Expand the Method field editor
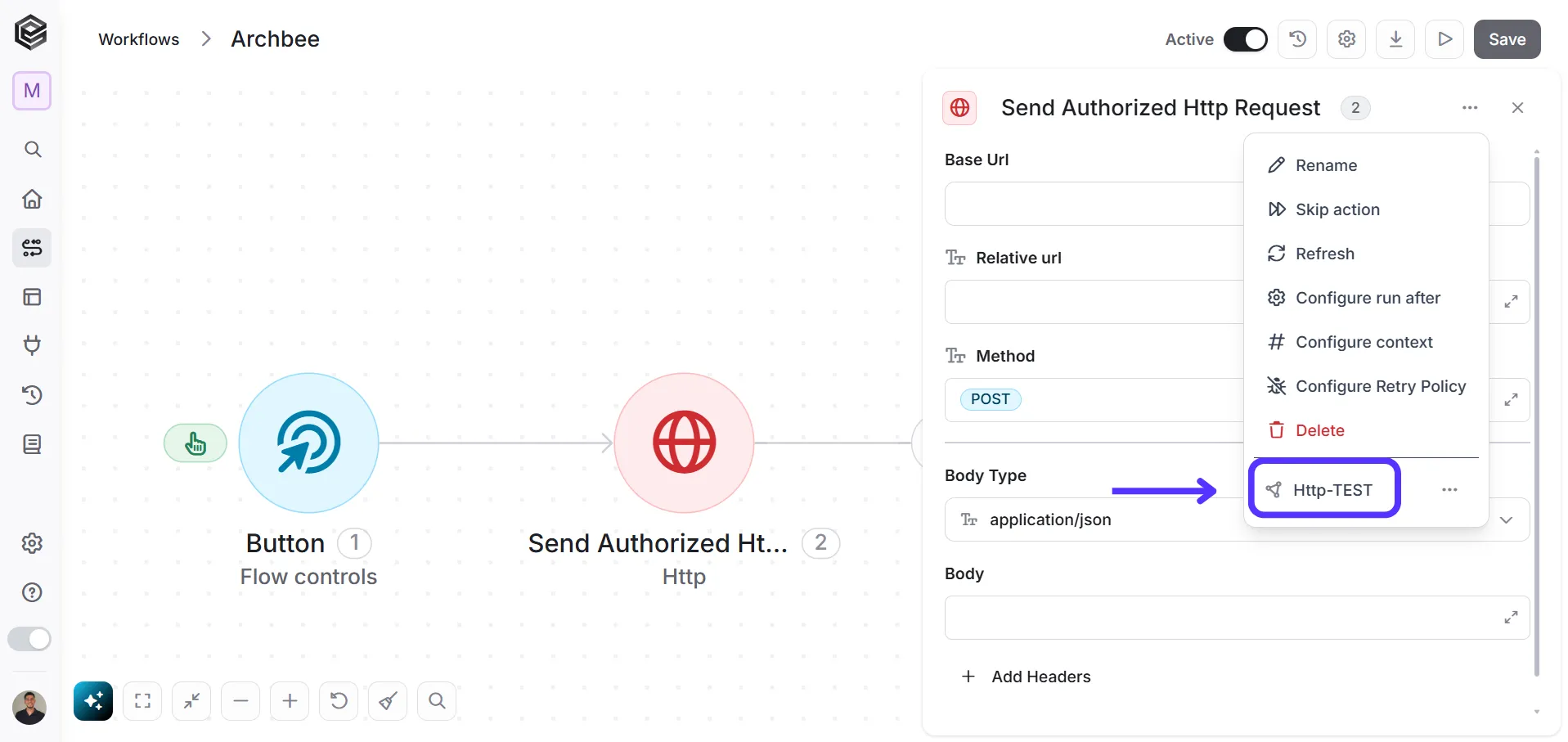1568x742 pixels. pyautogui.click(x=1511, y=400)
